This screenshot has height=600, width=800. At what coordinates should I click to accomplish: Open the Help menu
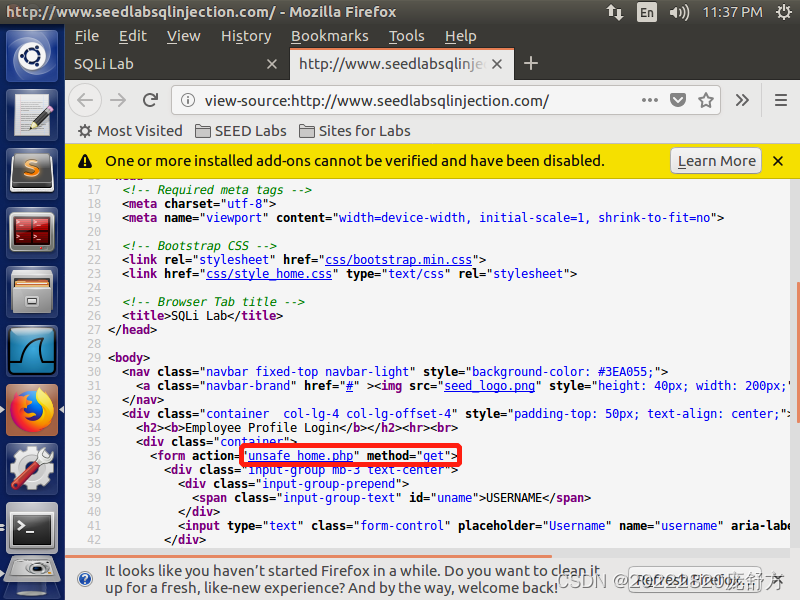[x=460, y=36]
